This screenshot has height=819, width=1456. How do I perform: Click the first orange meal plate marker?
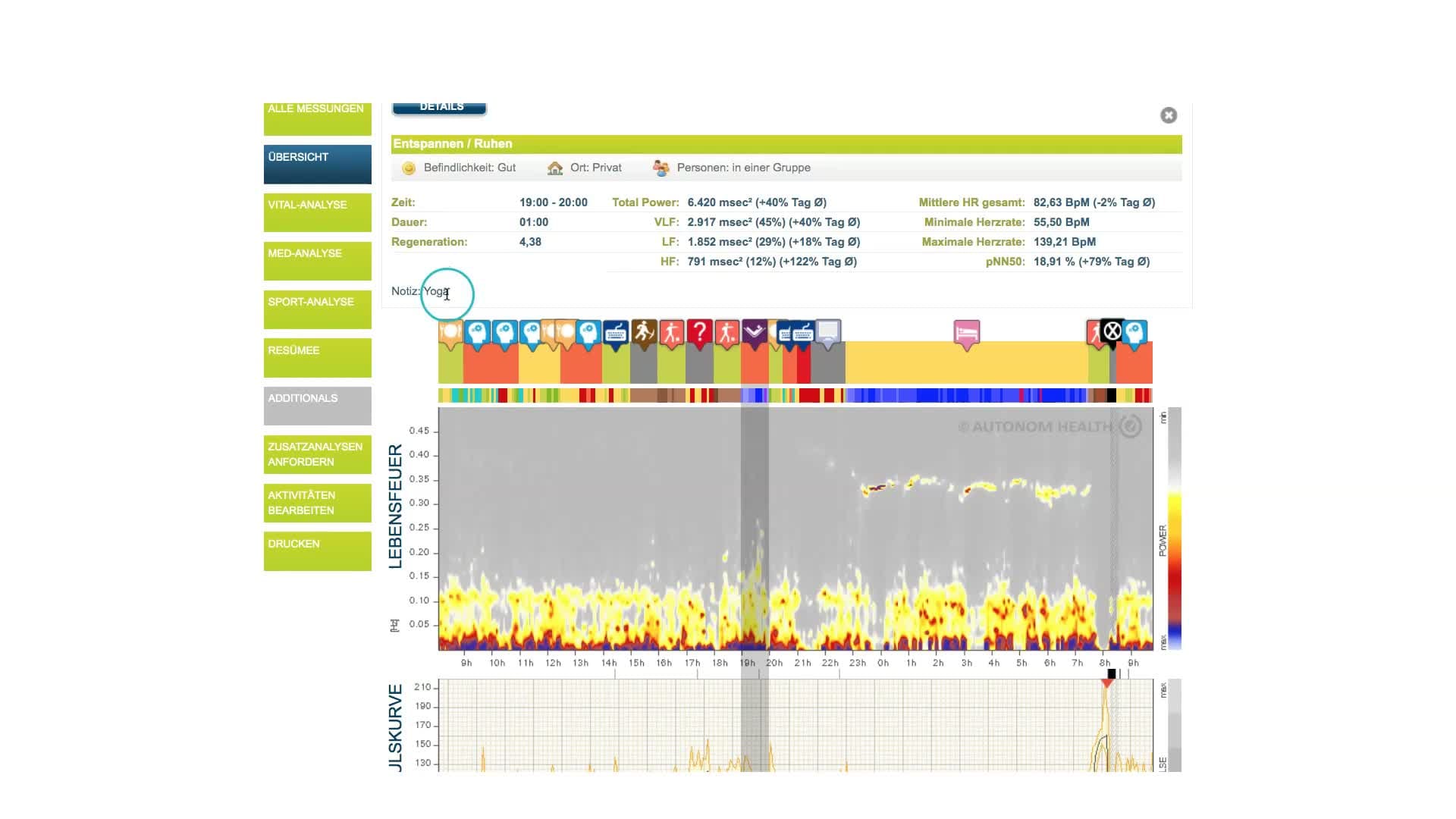(450, 332)
